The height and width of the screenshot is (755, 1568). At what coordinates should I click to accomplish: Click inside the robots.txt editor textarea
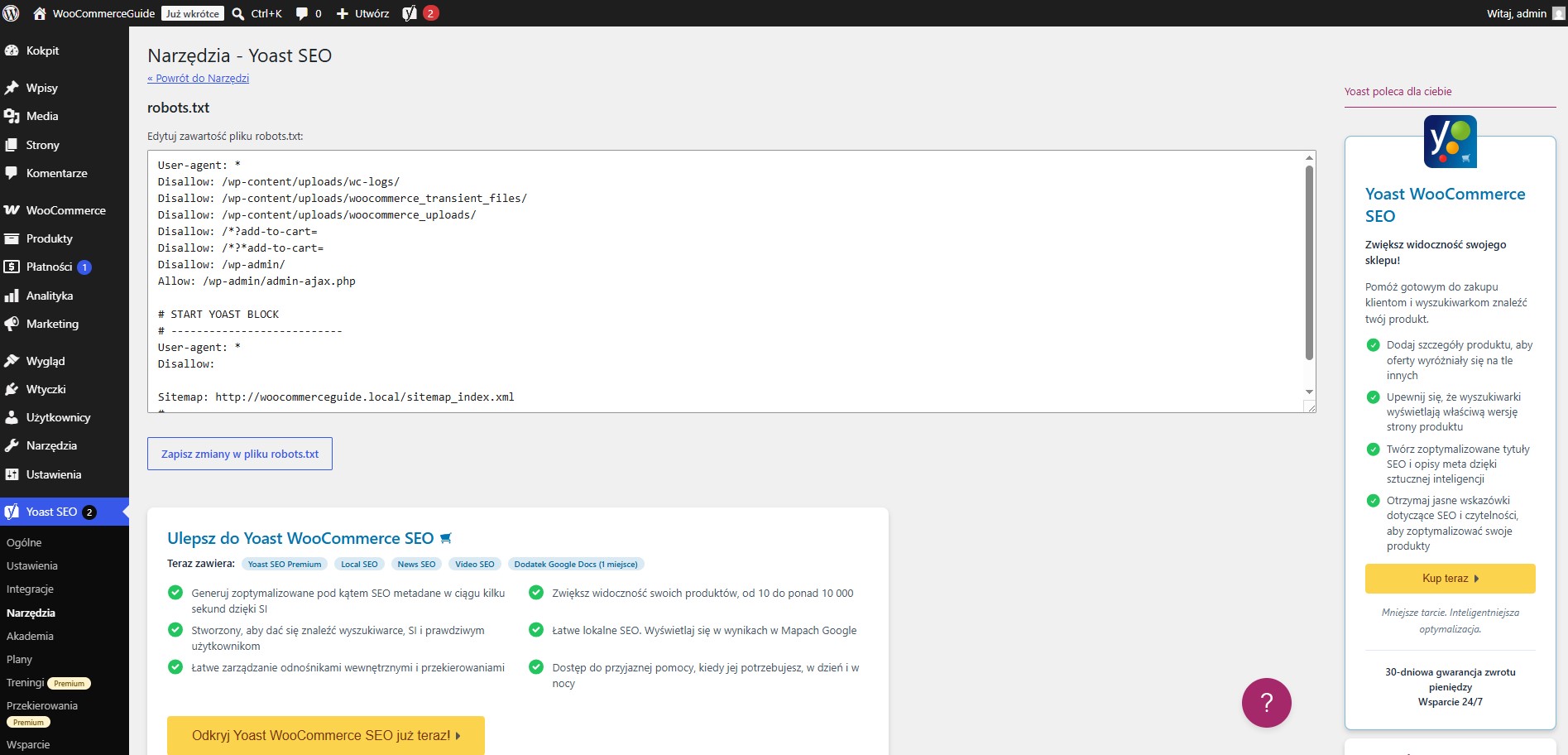[x=731, y=281]
